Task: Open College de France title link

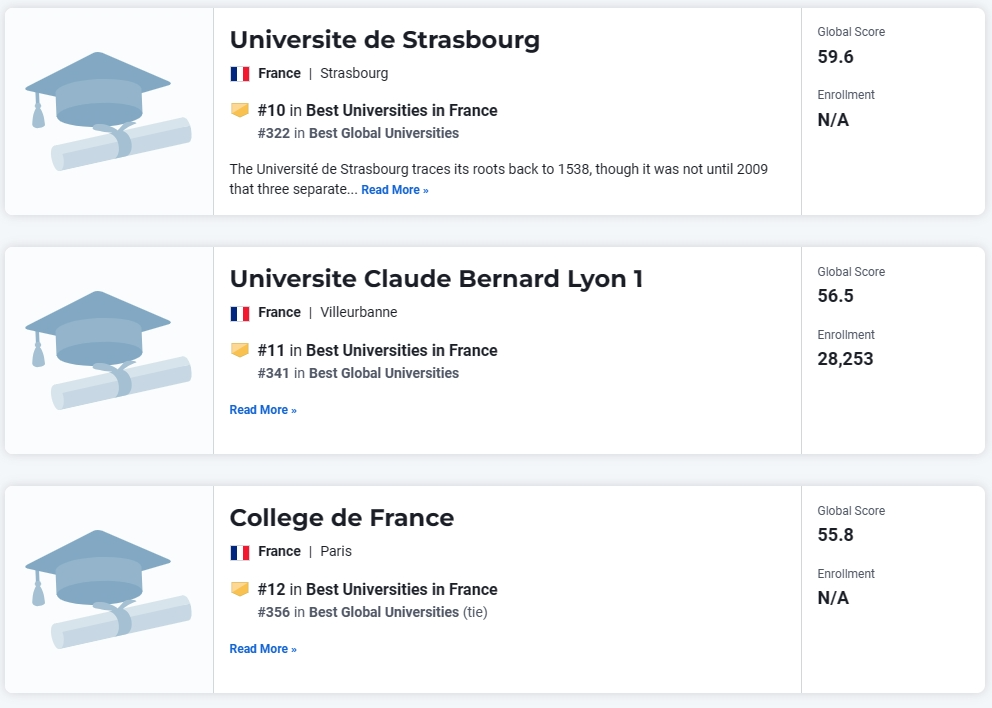Action: click(342, 518)
